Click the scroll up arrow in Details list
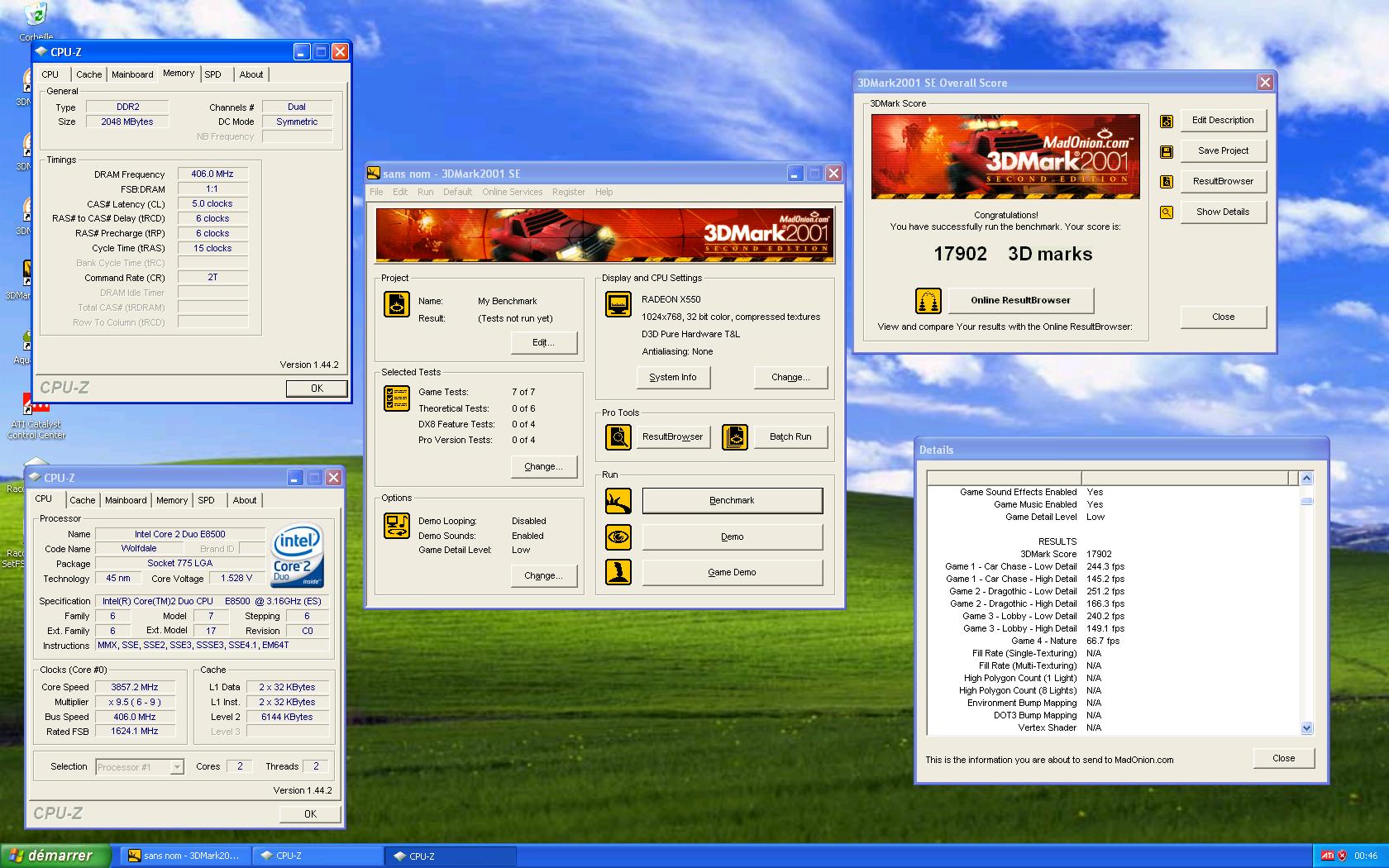 point(1306,478)
